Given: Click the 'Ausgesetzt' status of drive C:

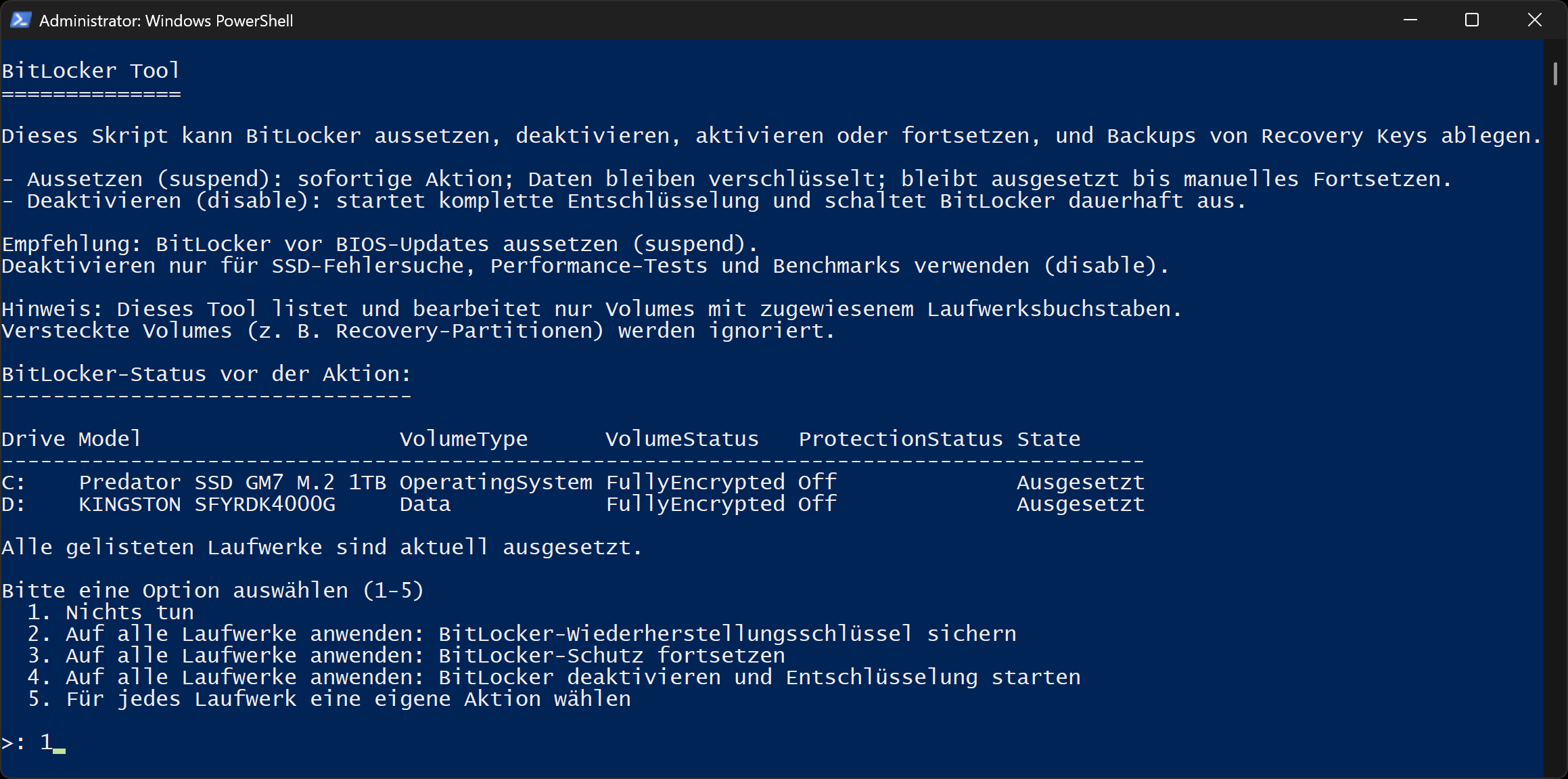Looking at the screenshot, I should coord(1080,481).
